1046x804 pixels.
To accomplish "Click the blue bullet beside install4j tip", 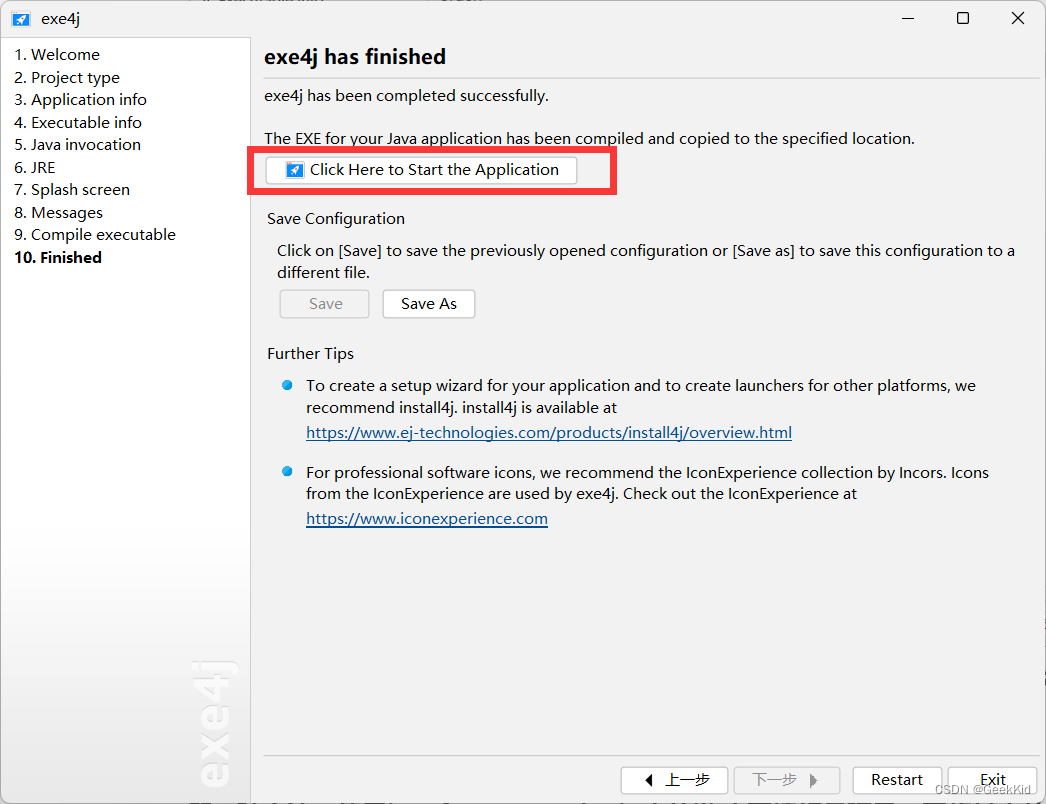I will [287, 385].
